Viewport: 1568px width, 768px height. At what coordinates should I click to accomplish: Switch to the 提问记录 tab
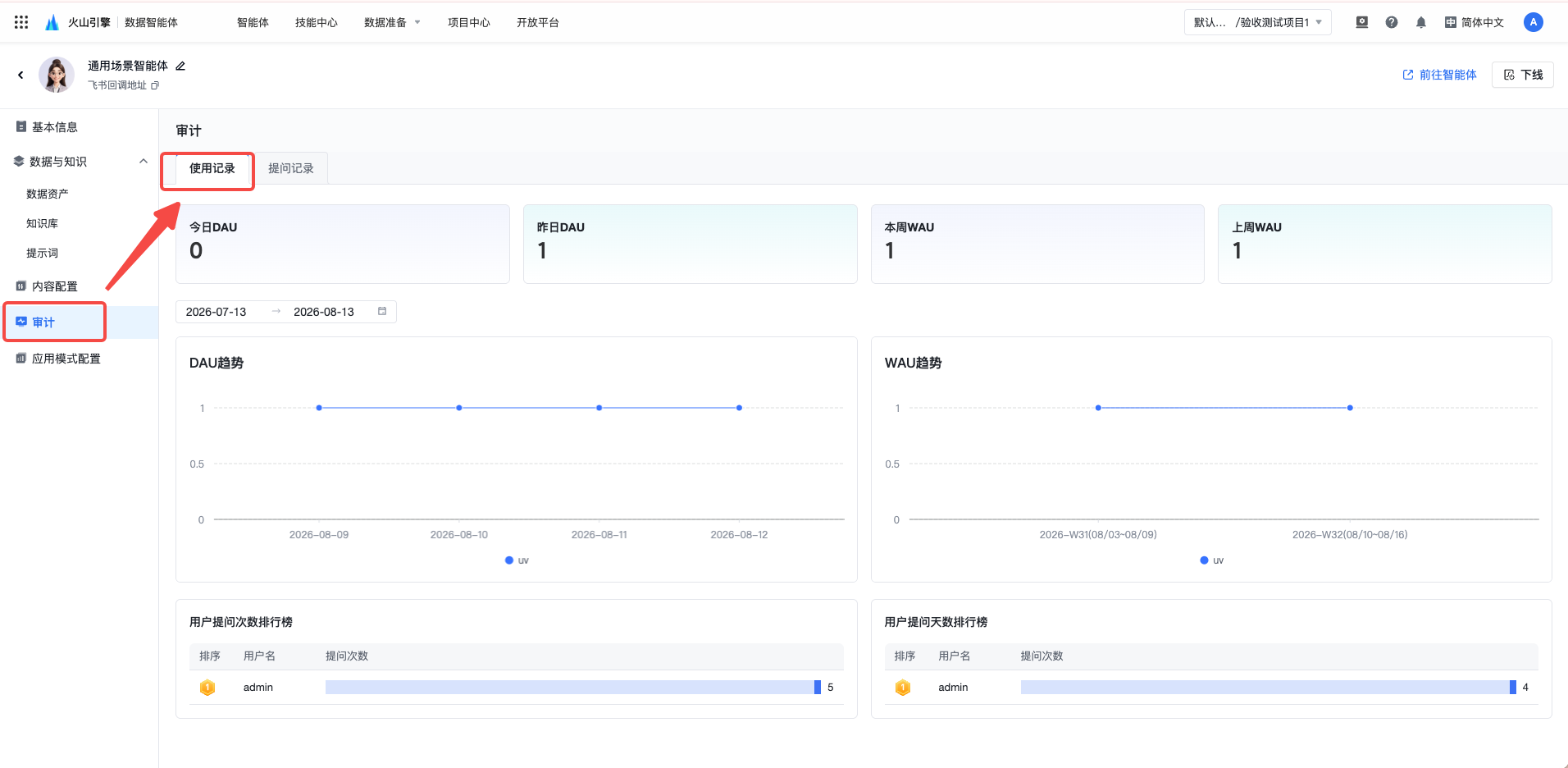click(291, 168)
